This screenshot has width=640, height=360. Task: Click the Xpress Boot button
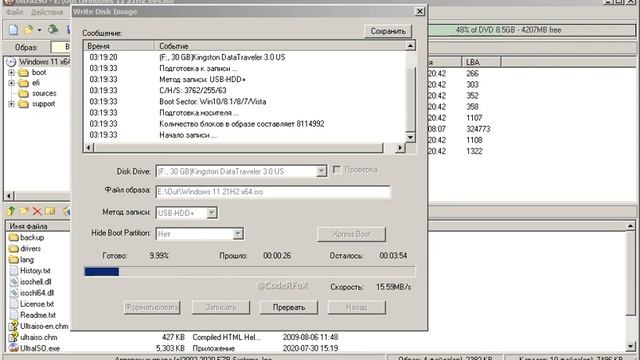pyautogui.click(x=351, y=234)
